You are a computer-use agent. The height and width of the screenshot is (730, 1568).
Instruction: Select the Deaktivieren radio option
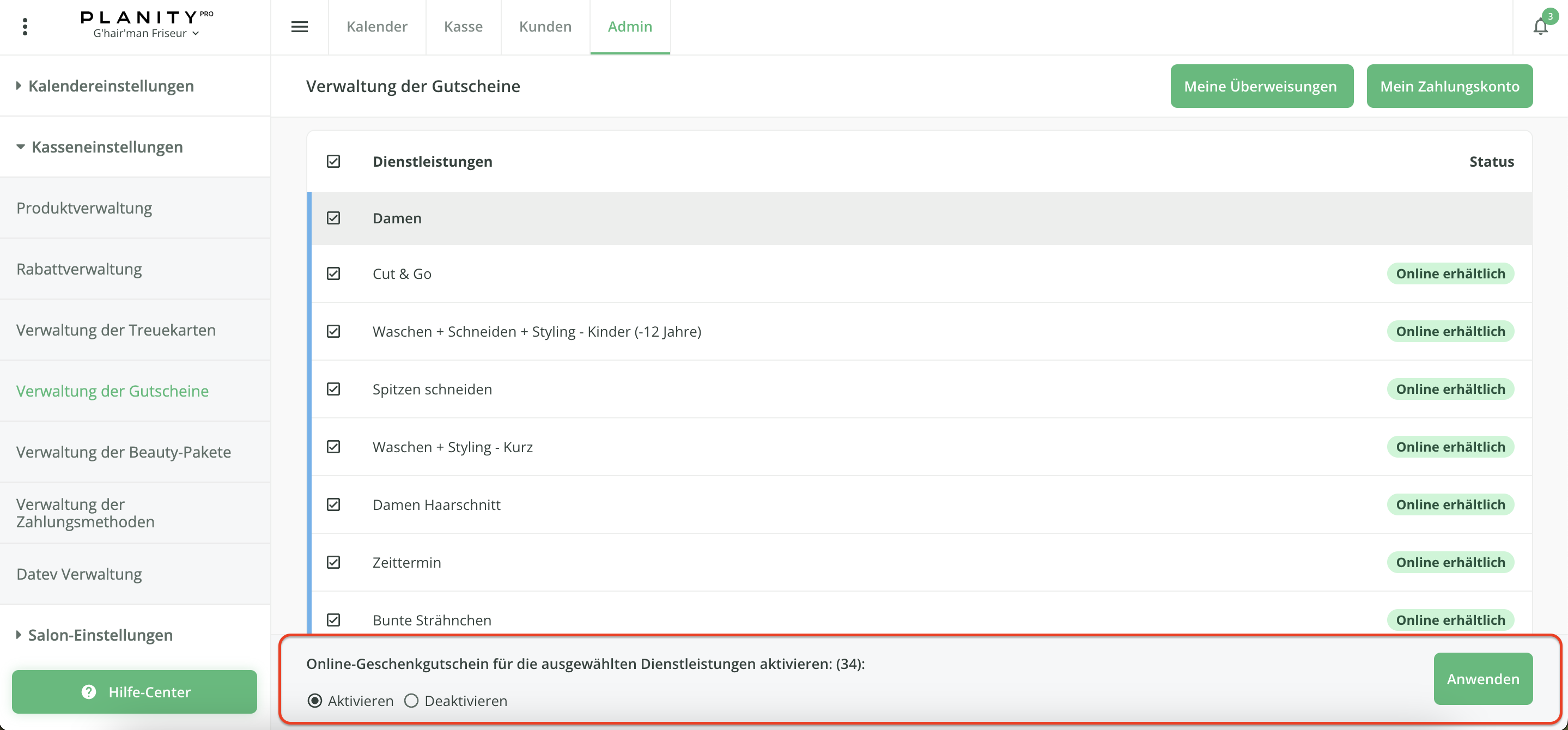pos(411,701)
